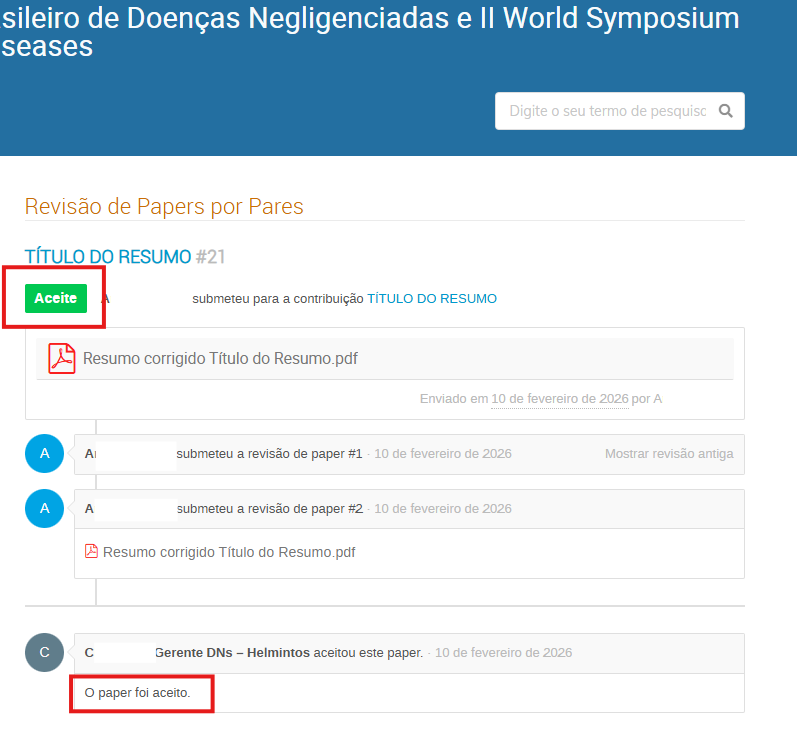The height and width of the screenshot is (746, 797).
Task: Click the date next to revision #1
Action: point(442,454)
